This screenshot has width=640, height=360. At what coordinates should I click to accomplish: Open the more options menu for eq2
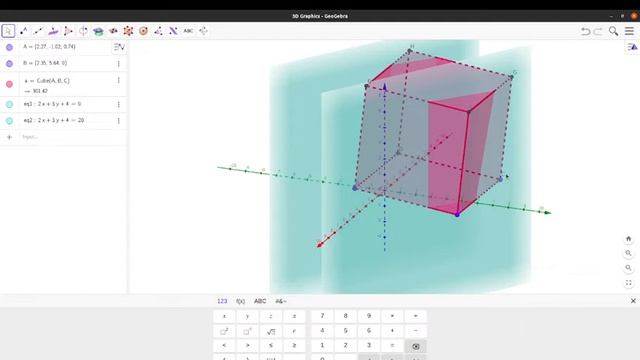tap(119, 121)
